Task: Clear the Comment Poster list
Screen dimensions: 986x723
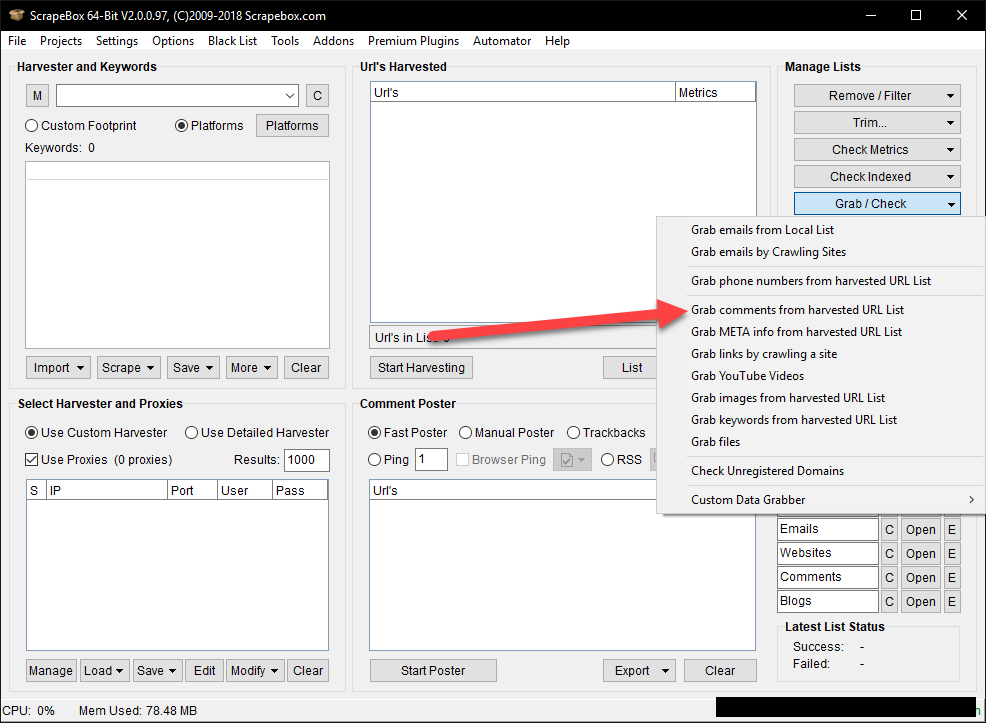Action: coord(720,671)
